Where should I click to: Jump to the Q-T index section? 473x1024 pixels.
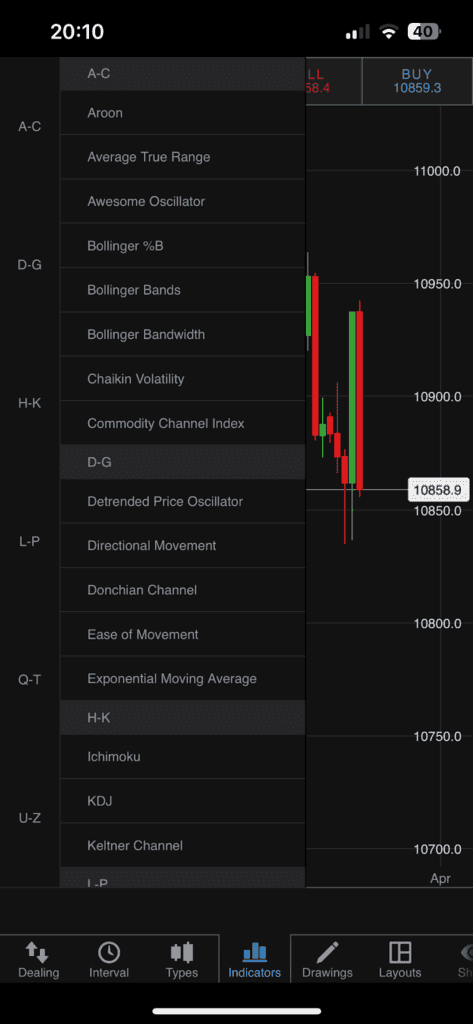pyautogui.click(x=29, y=680)
